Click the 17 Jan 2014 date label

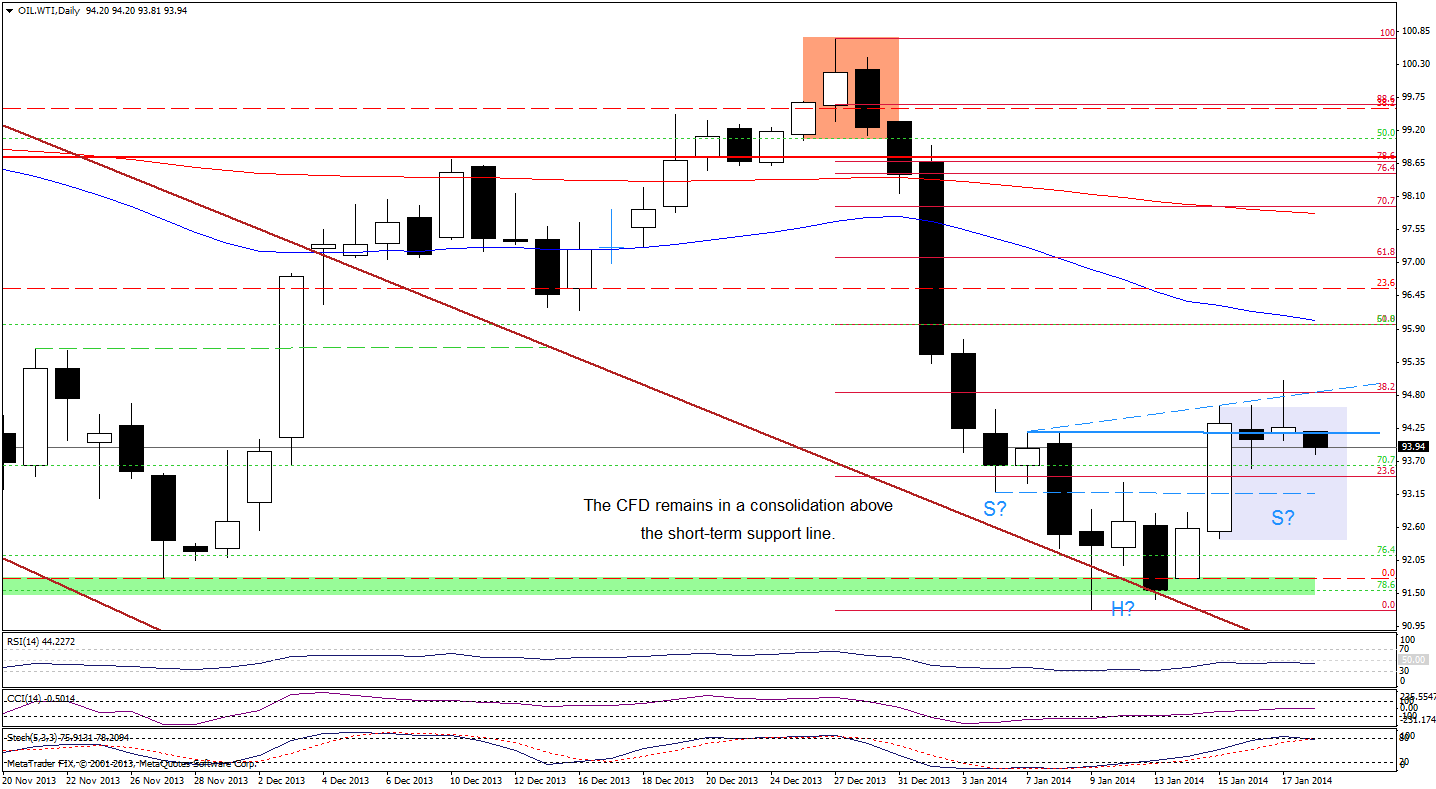click(1308, 779)
